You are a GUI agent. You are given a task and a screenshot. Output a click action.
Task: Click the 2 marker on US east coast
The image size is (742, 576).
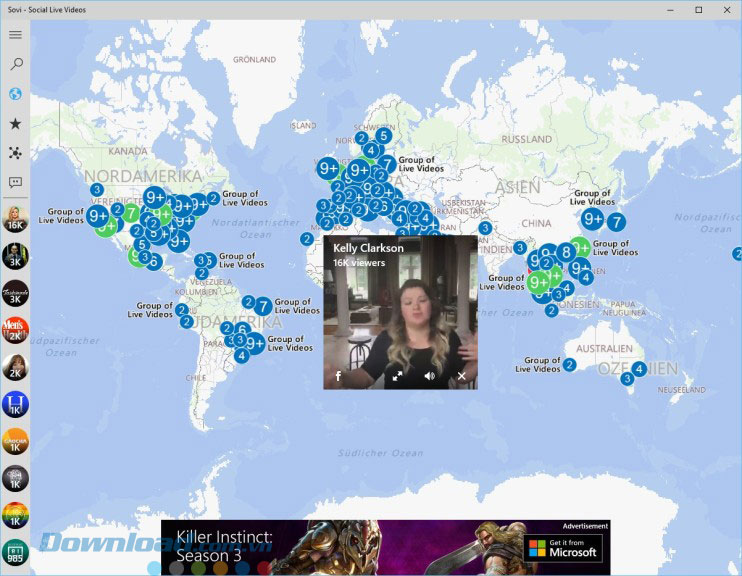(213, 198)
